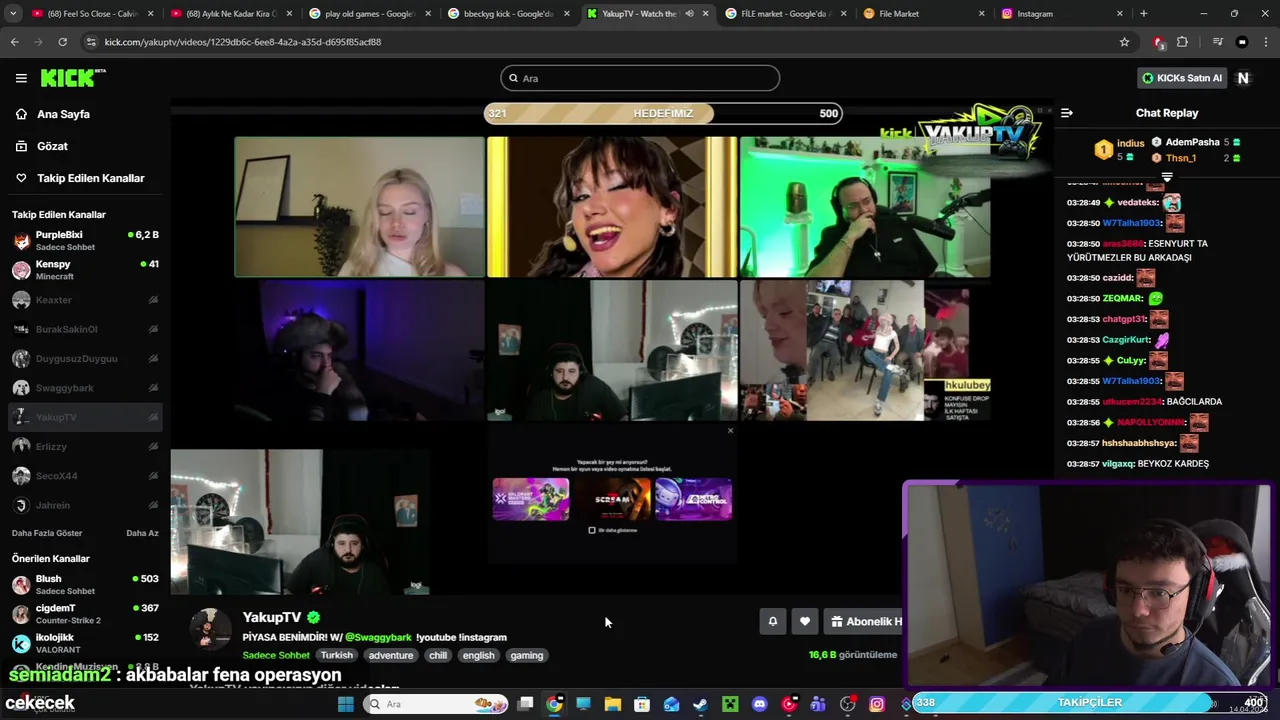Check the 'Bir daha gösterme' checkbox
The width and height of the screenshot is (1280, 720).
[592, 530]
